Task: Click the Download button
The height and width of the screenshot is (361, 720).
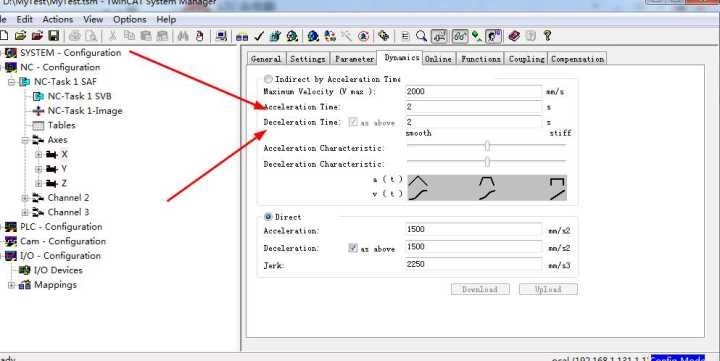Action: click(480, 289)
